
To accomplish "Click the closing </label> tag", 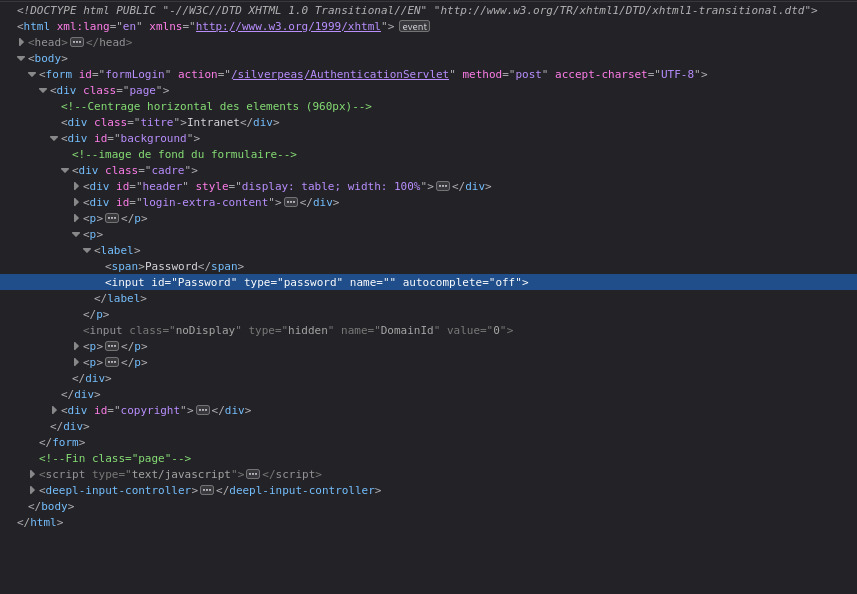I will (x=120, y=298).
